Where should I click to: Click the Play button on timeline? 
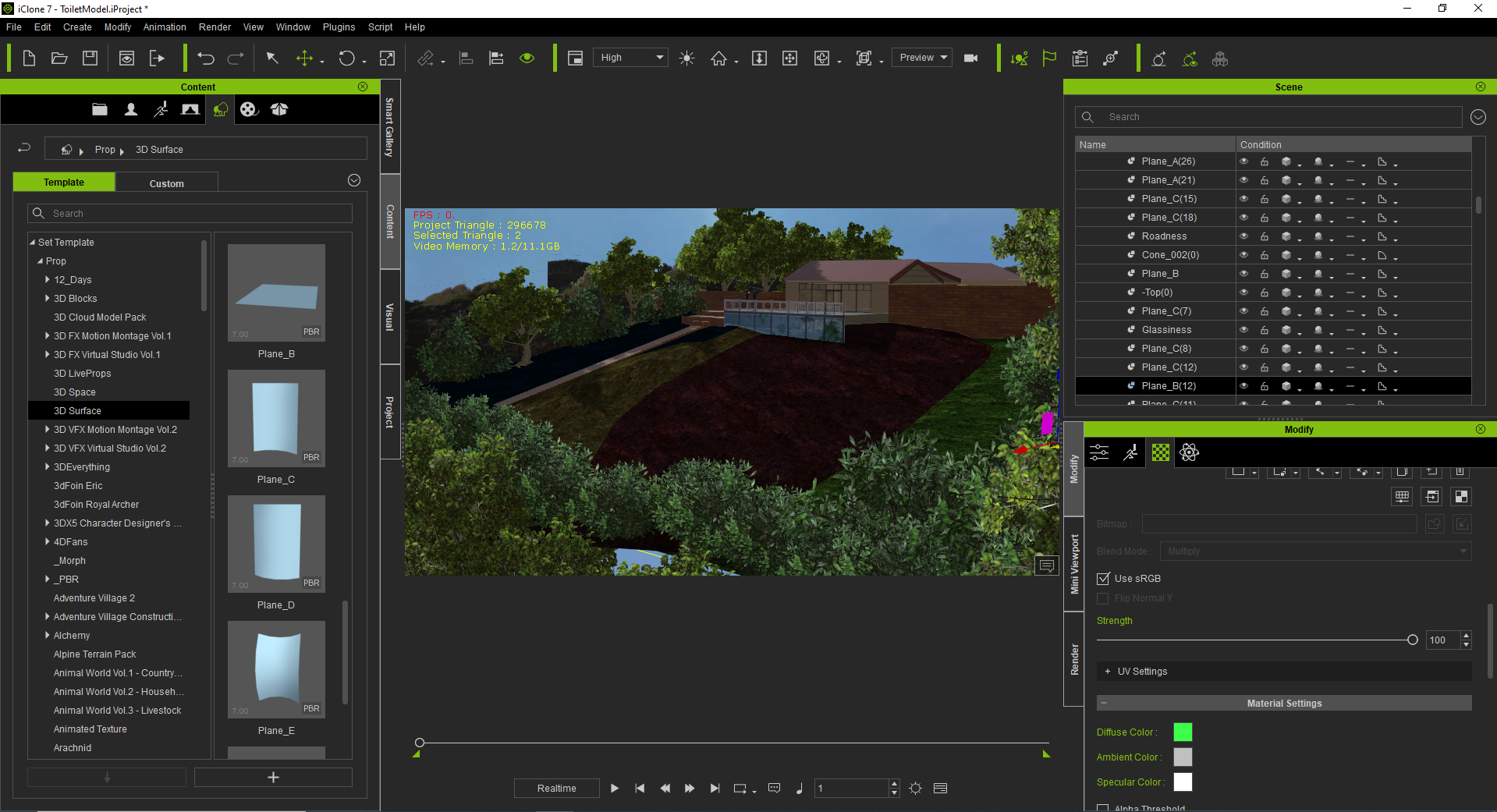(615, 789)
